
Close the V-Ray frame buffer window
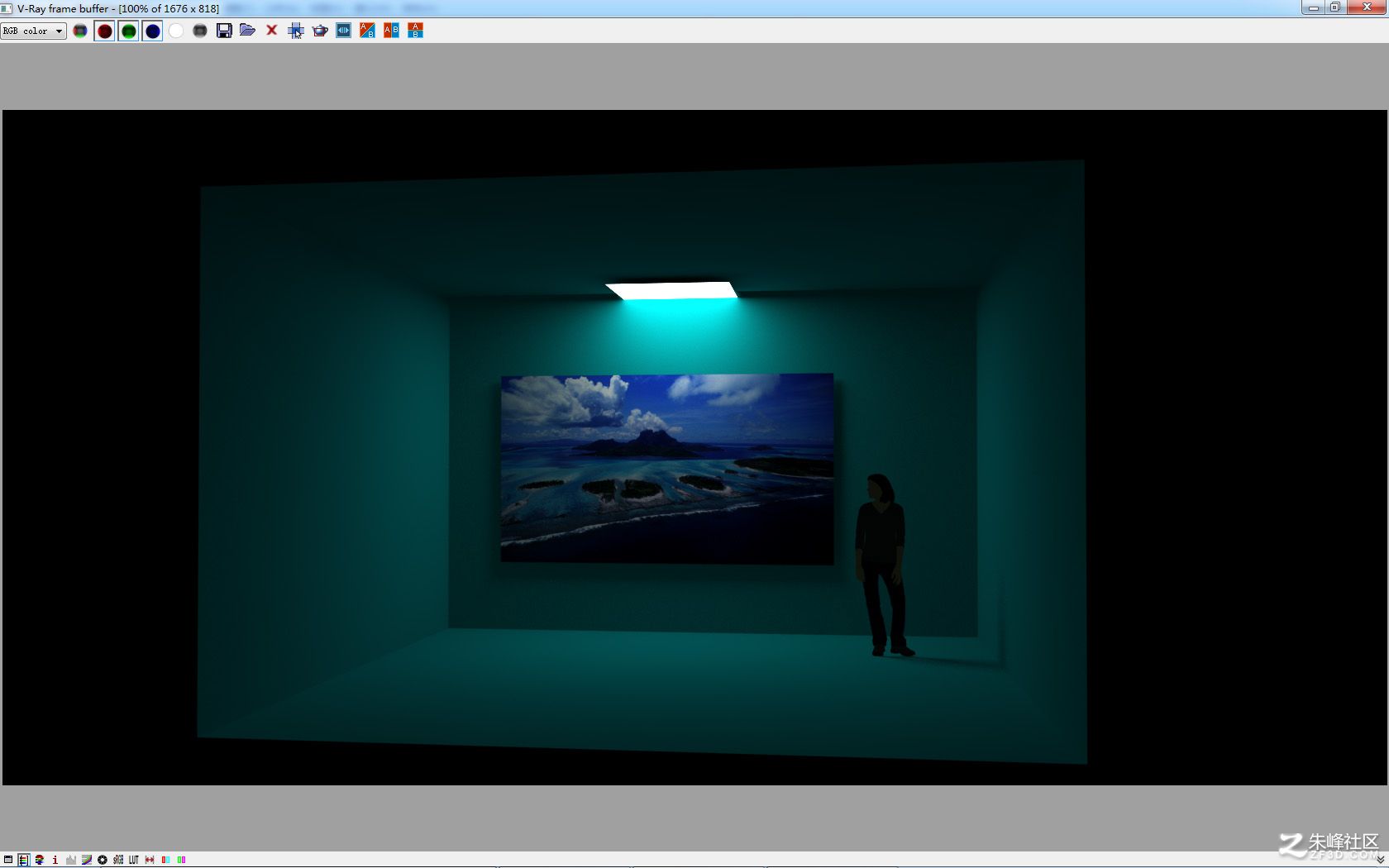click(1366, 7)
